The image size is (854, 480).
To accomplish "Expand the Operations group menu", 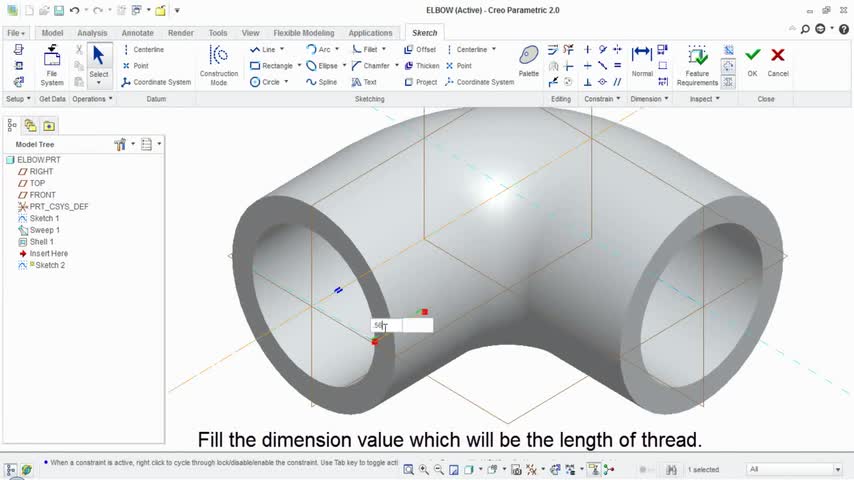I will point(92,99).
